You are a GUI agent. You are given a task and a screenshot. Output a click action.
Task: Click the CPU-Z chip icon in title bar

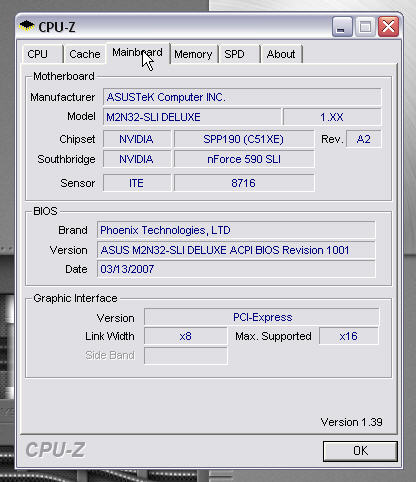27,26
